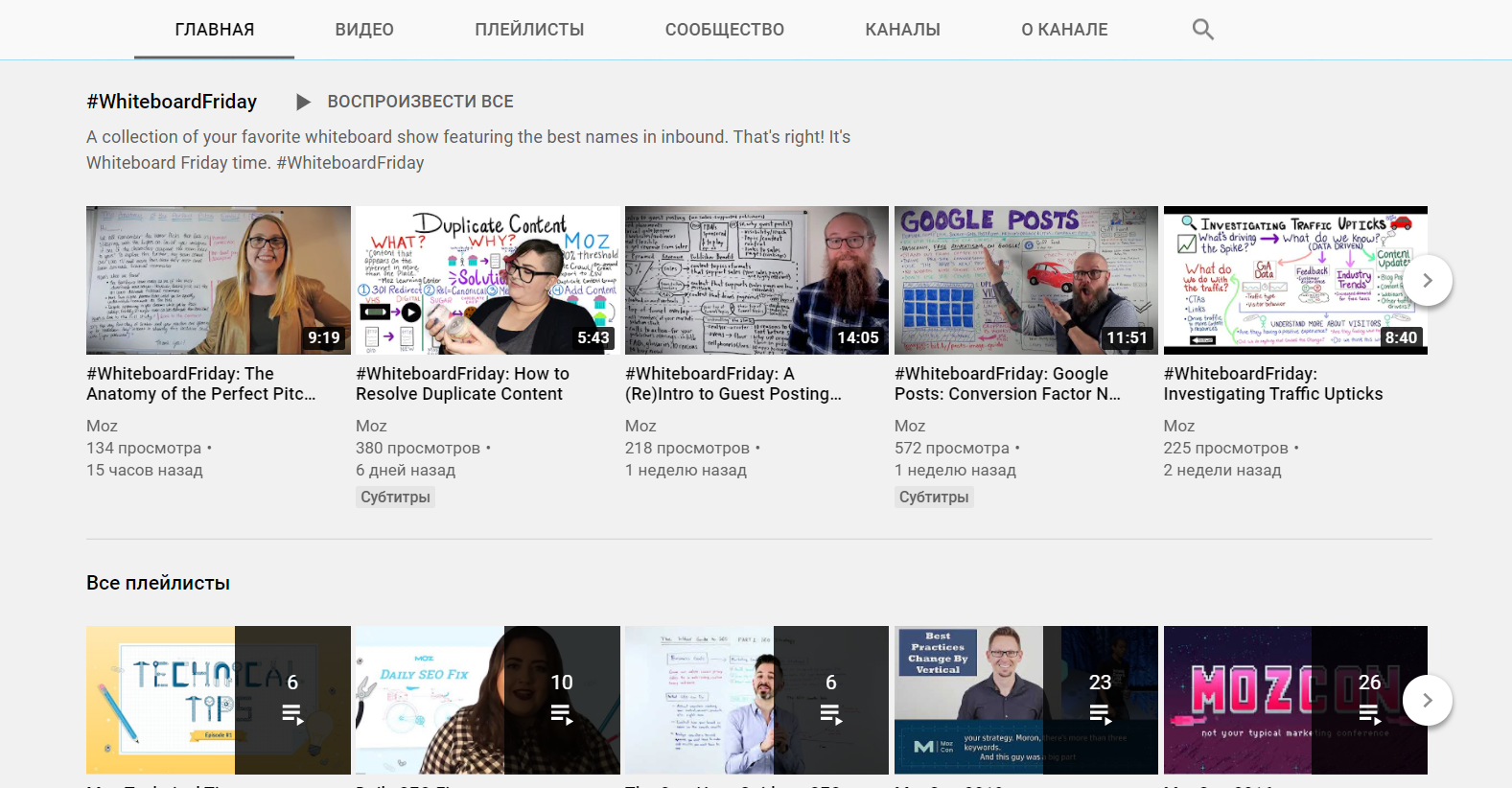Open video title How to Resolve Duplicate Content
This screenshot has height=788, width=1512.
pyautogui.click(x=462, y=383)
